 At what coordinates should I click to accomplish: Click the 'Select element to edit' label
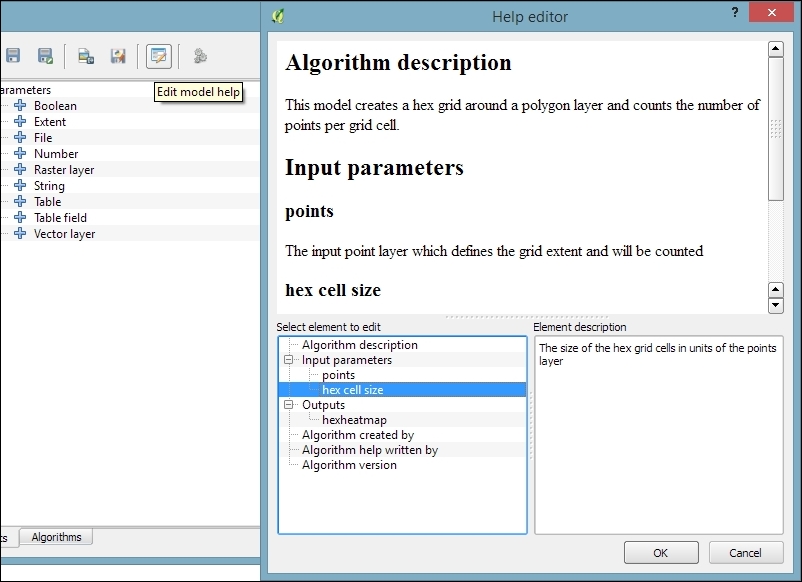[x=328, y=327]
